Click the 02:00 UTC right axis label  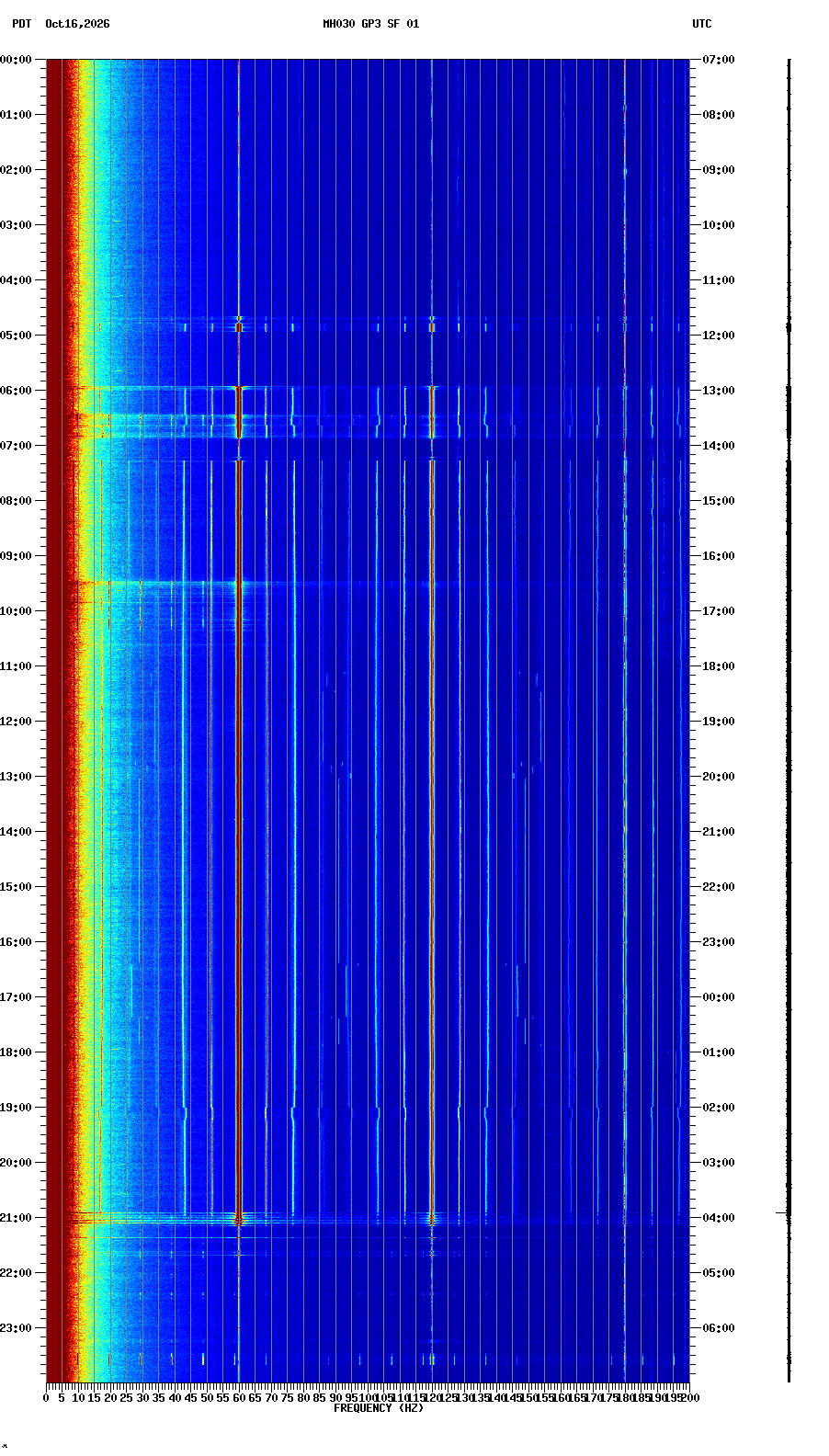[719, 1108]
